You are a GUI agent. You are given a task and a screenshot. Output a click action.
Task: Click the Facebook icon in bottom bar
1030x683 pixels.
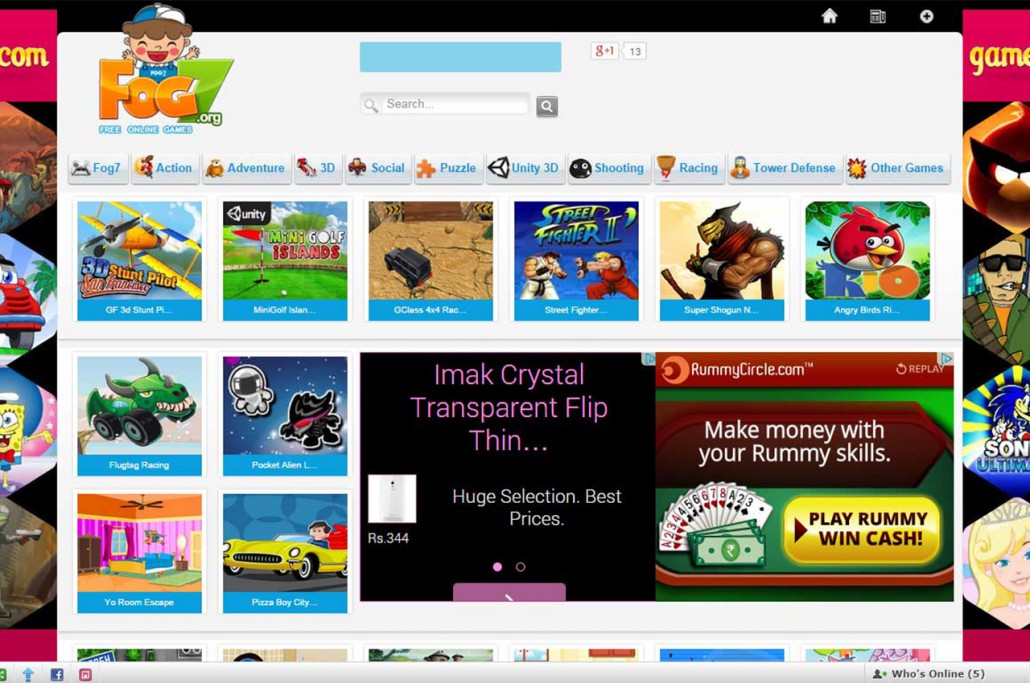(57, 674)
